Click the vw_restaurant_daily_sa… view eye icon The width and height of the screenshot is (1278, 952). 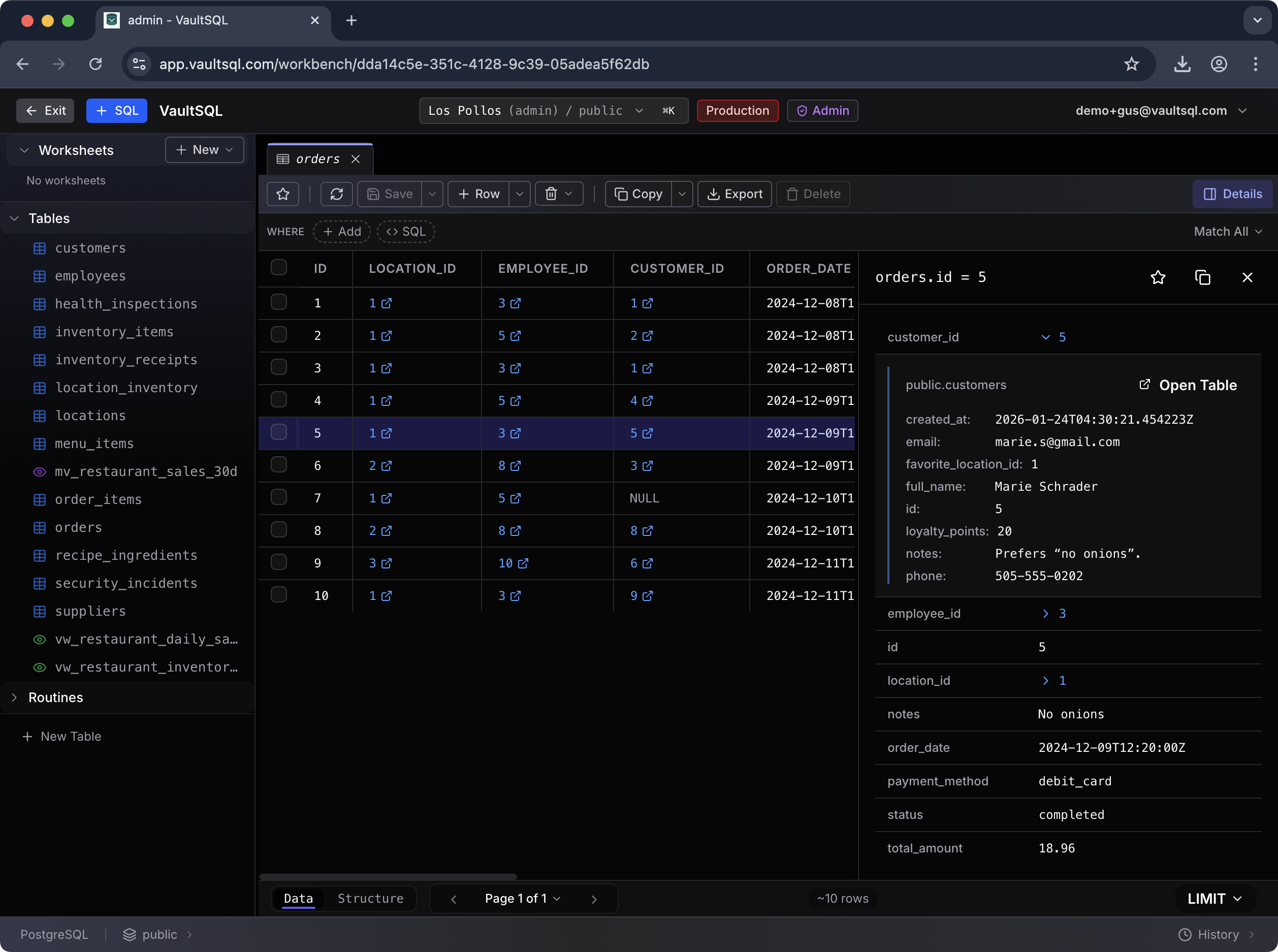tap(39, 640)
